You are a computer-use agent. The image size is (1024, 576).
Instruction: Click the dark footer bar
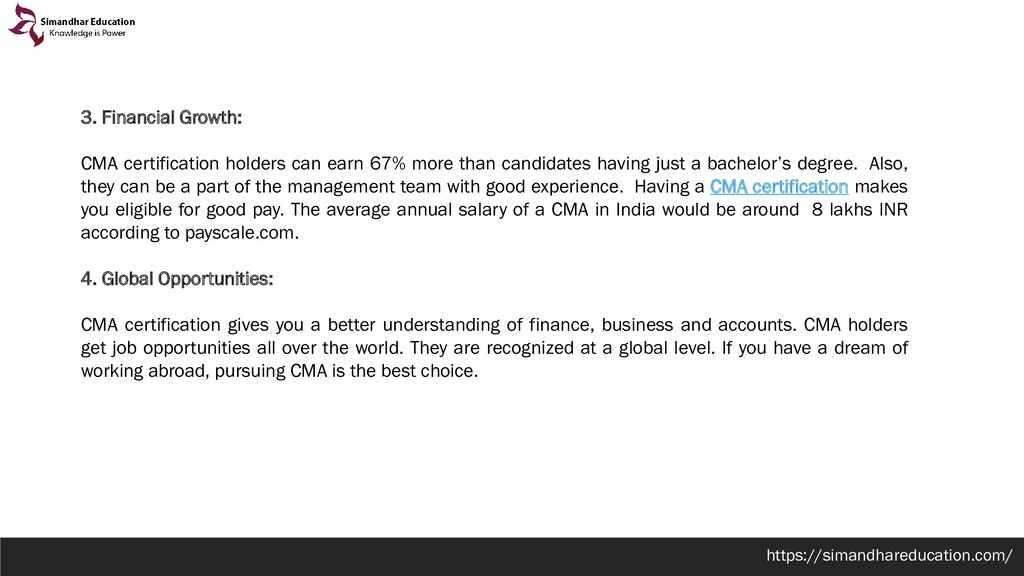point(512,557)
